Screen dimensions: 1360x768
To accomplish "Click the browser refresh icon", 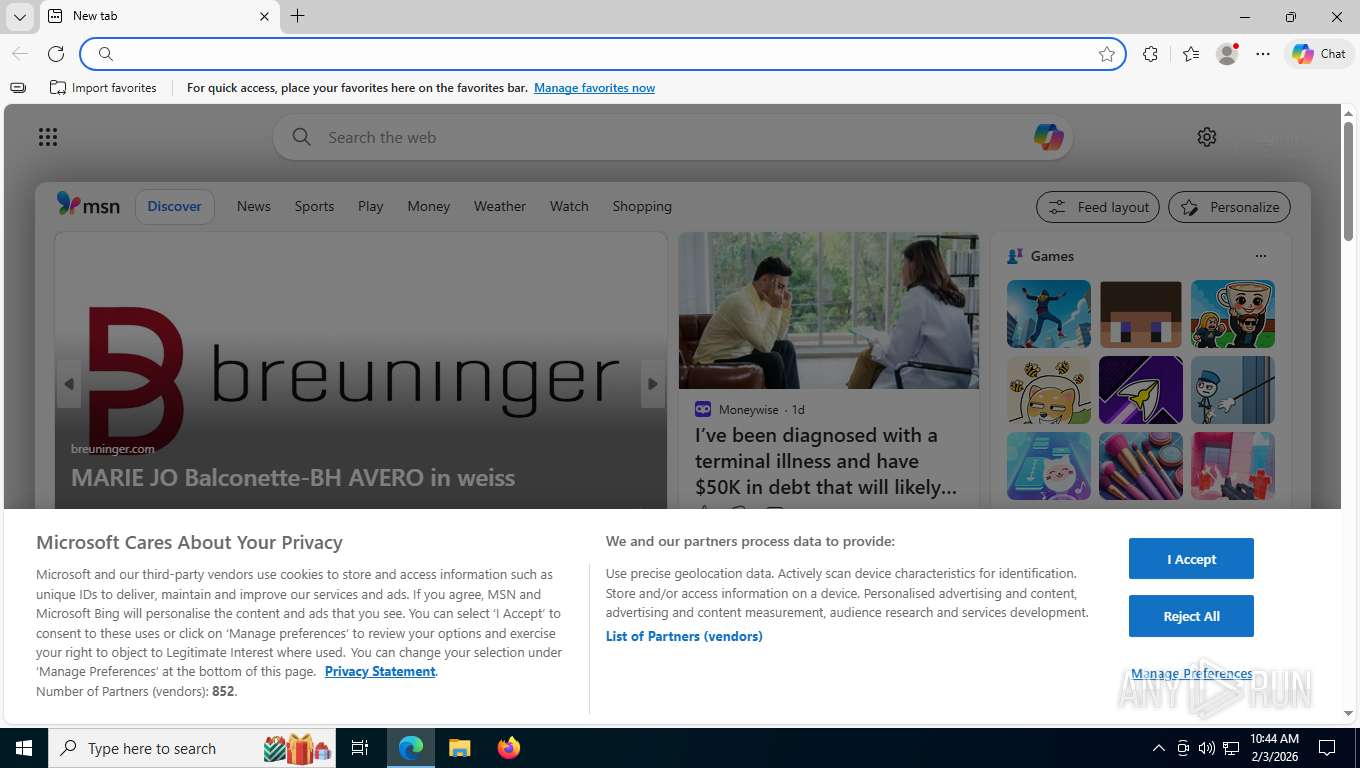I will (56, 54).
